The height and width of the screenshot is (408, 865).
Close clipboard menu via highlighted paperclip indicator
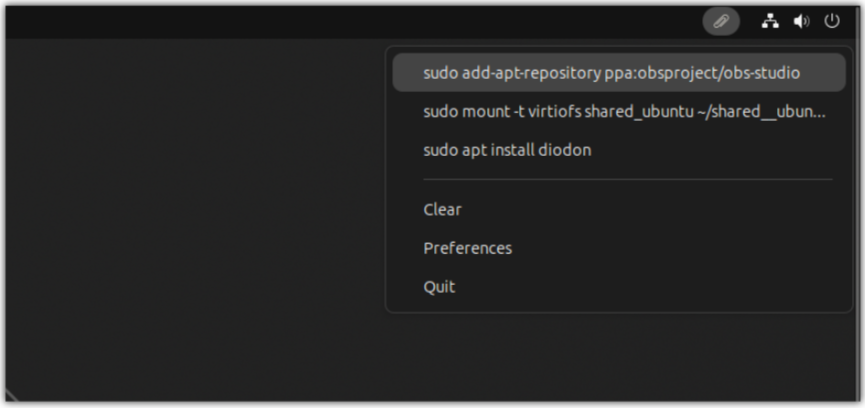pyautogui.click(x=721, y=21)
